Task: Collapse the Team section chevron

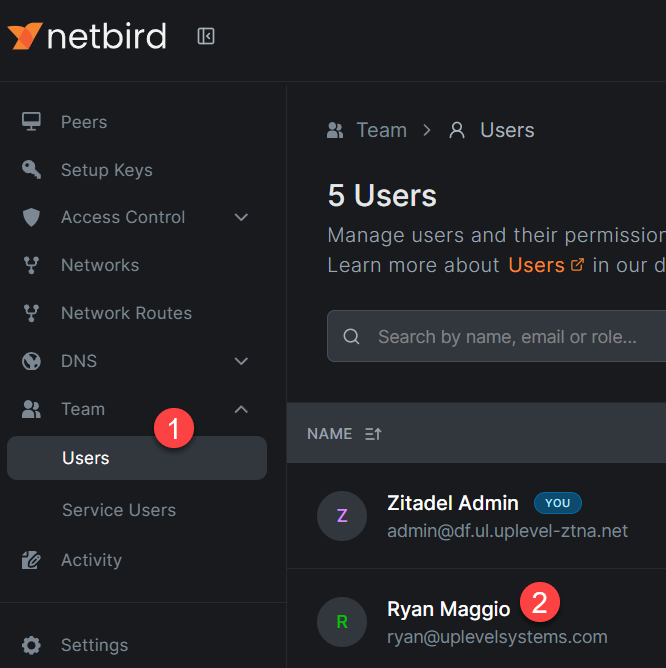Action: click(x=241, y=409)
